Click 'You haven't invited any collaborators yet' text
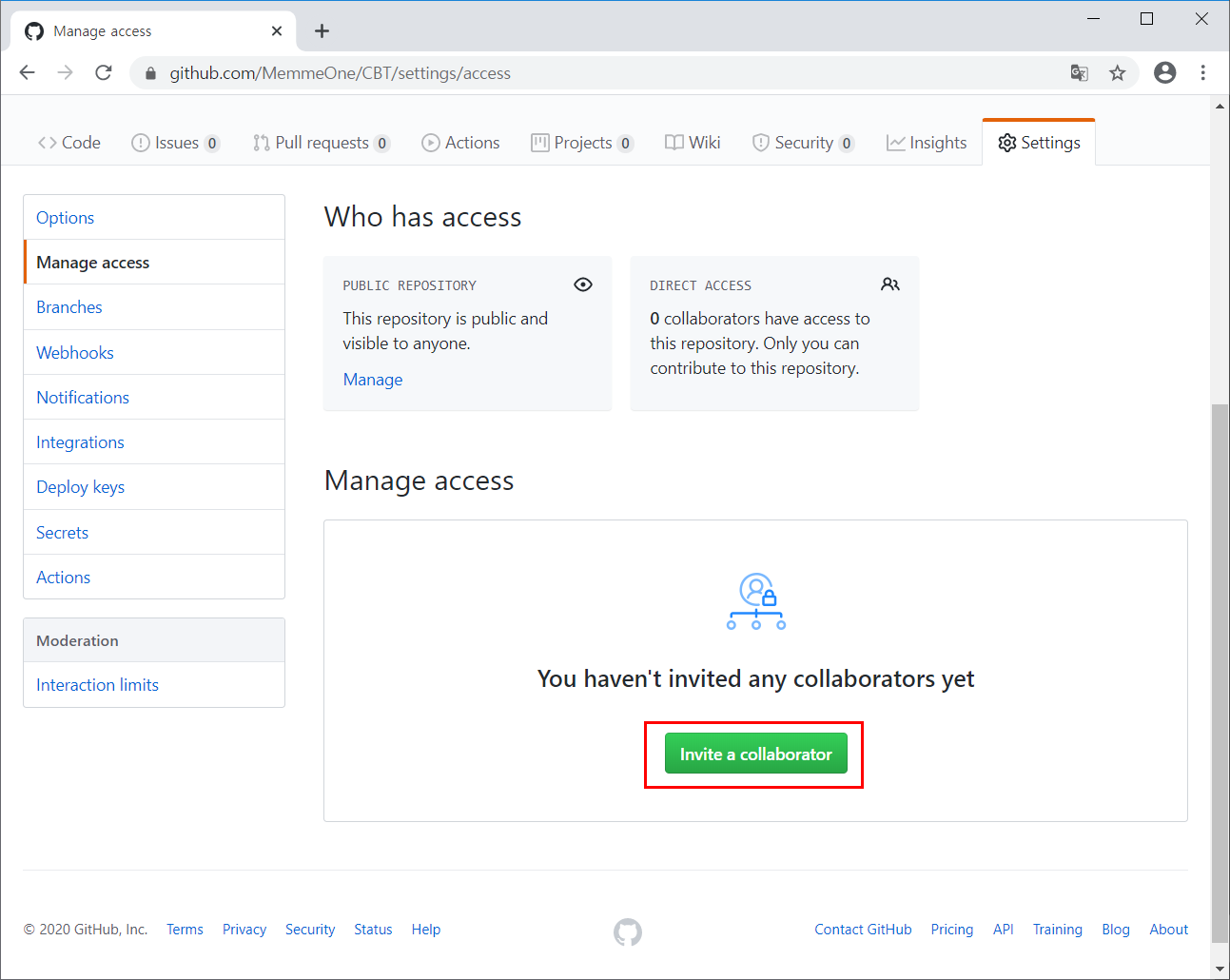Viewport: 1230px width, 980px height. (756, 678)
